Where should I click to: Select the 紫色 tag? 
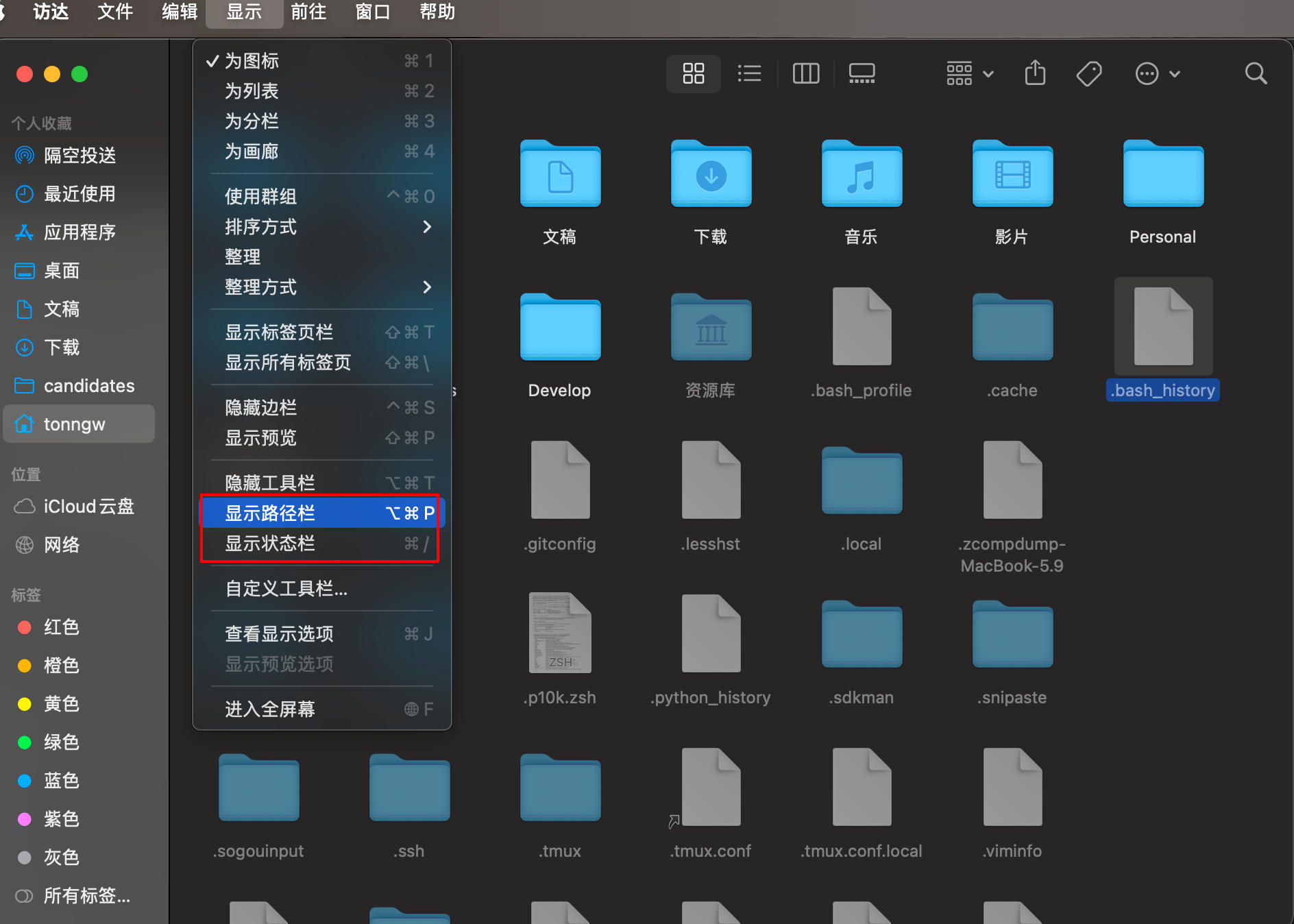pyautogui.click(x=80, y=819)
